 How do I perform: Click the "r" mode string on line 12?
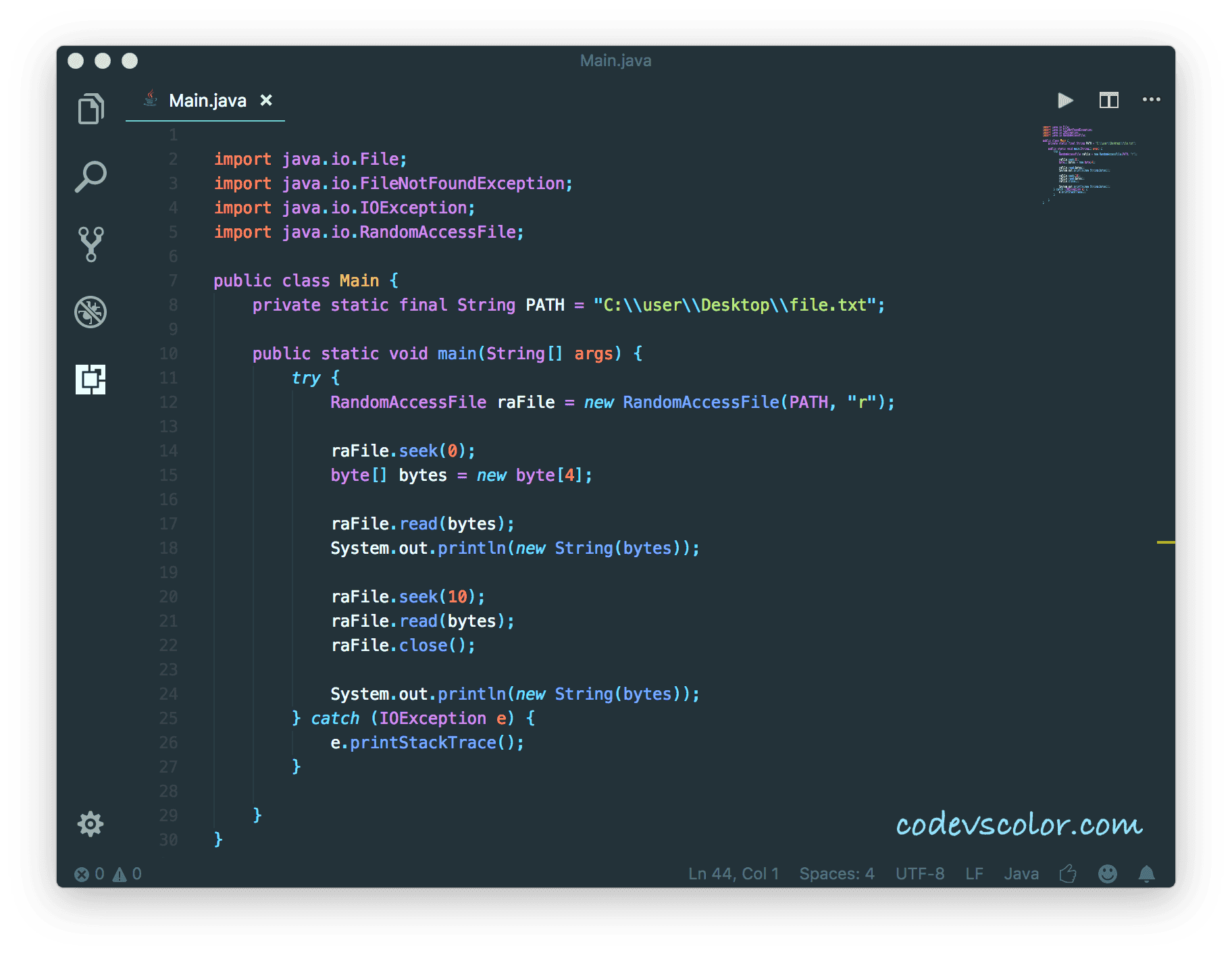pyautogui.click(x=862, y=403)
